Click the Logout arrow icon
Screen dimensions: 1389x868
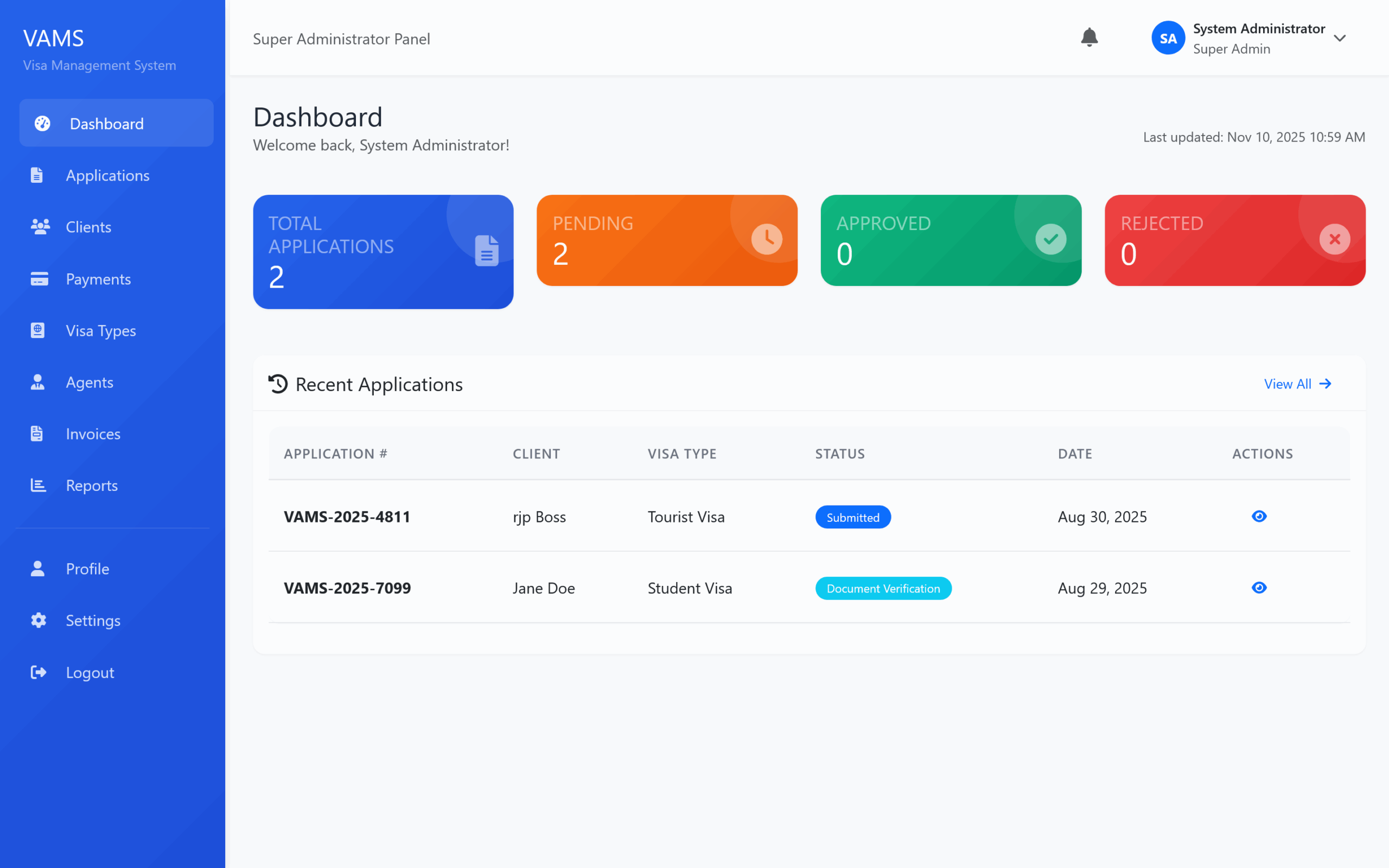tap(39, 672)
